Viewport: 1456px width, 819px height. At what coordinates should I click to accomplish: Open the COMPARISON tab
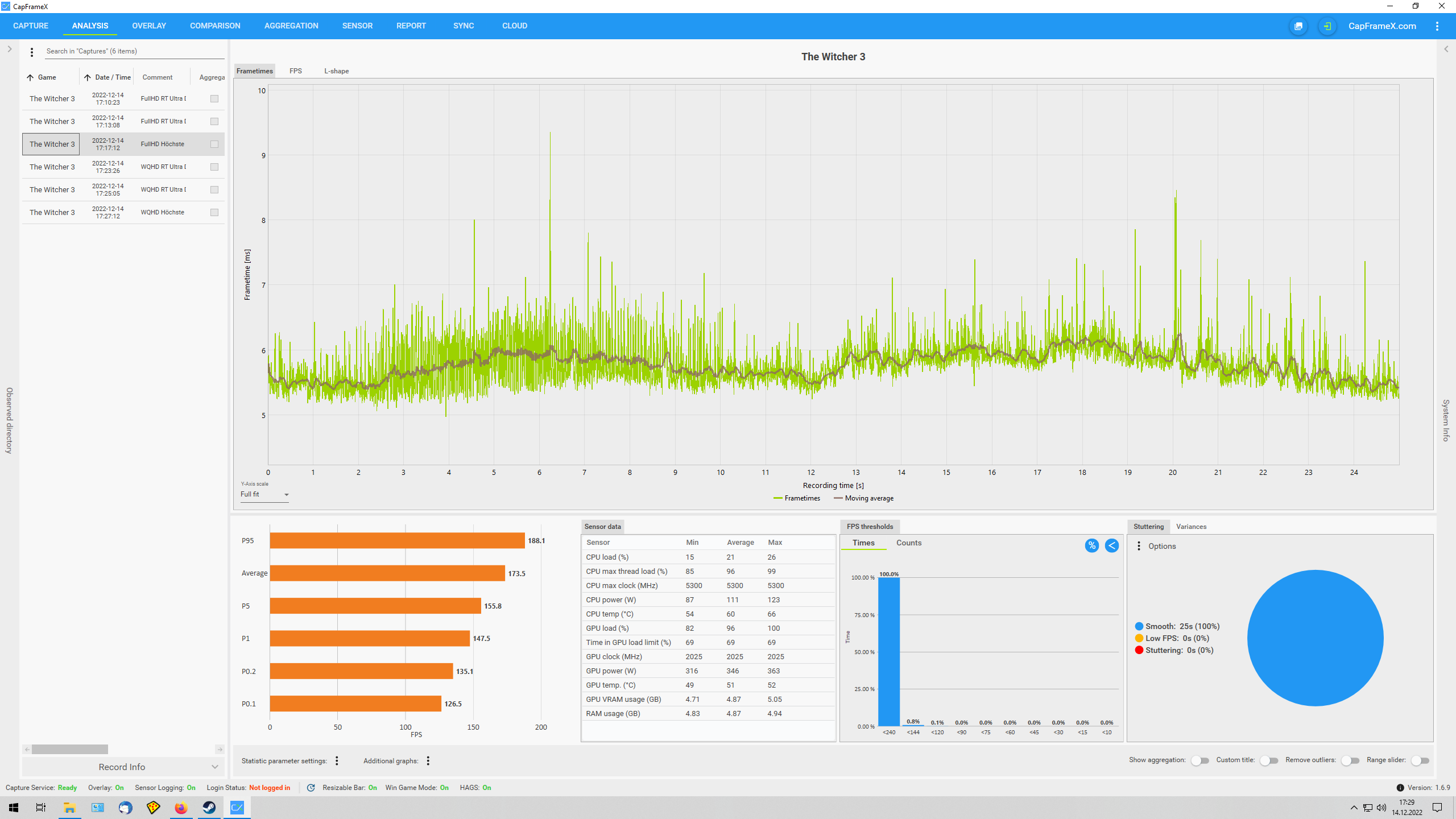(215, 26)
